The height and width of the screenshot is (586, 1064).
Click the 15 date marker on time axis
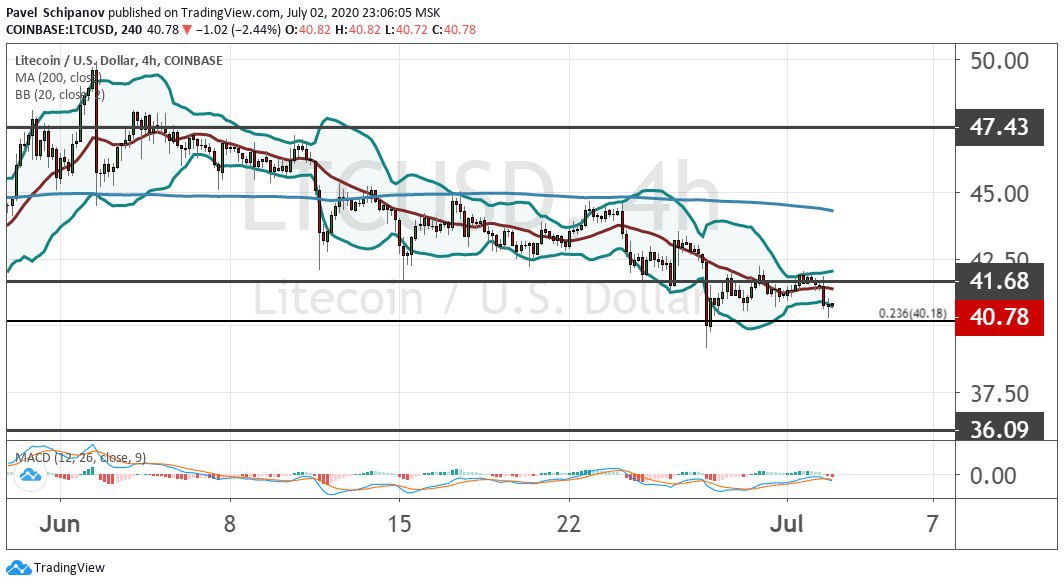click(400, 523)
